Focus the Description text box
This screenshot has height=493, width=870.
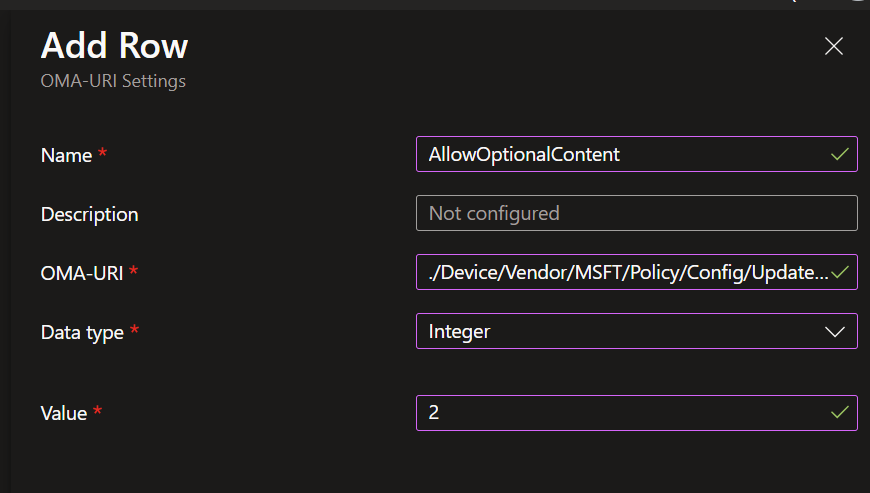[636, 213]
